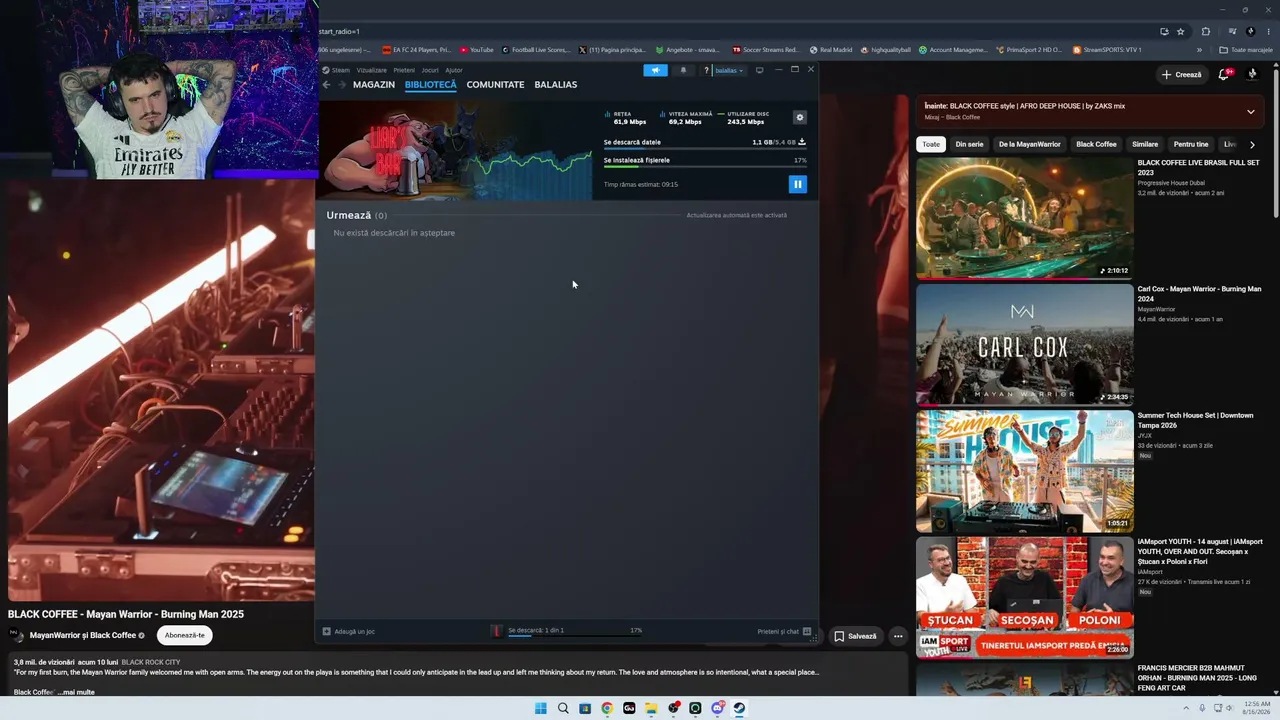Open the Real Madrid bookmark
Viewport: 1280px width, 720px height.
pyautogui.click(x=831, y=49)
